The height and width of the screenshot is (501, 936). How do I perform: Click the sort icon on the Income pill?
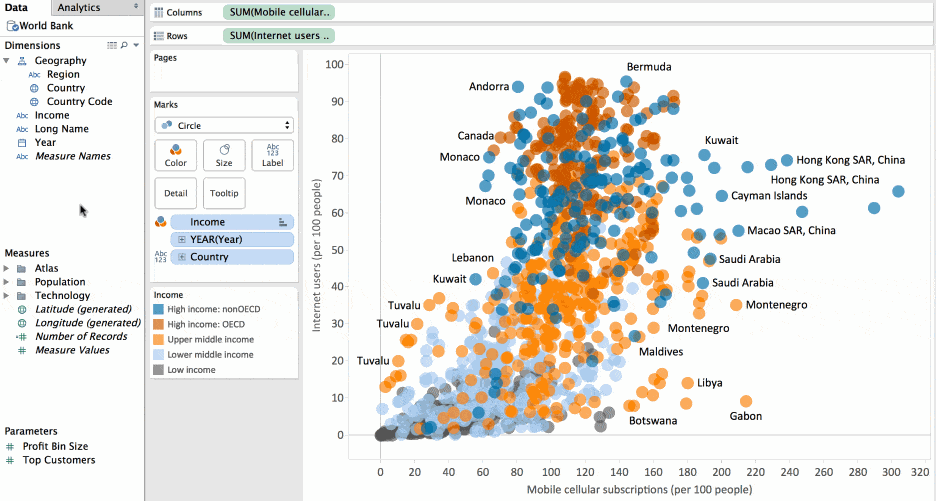(x=283, y=222)
